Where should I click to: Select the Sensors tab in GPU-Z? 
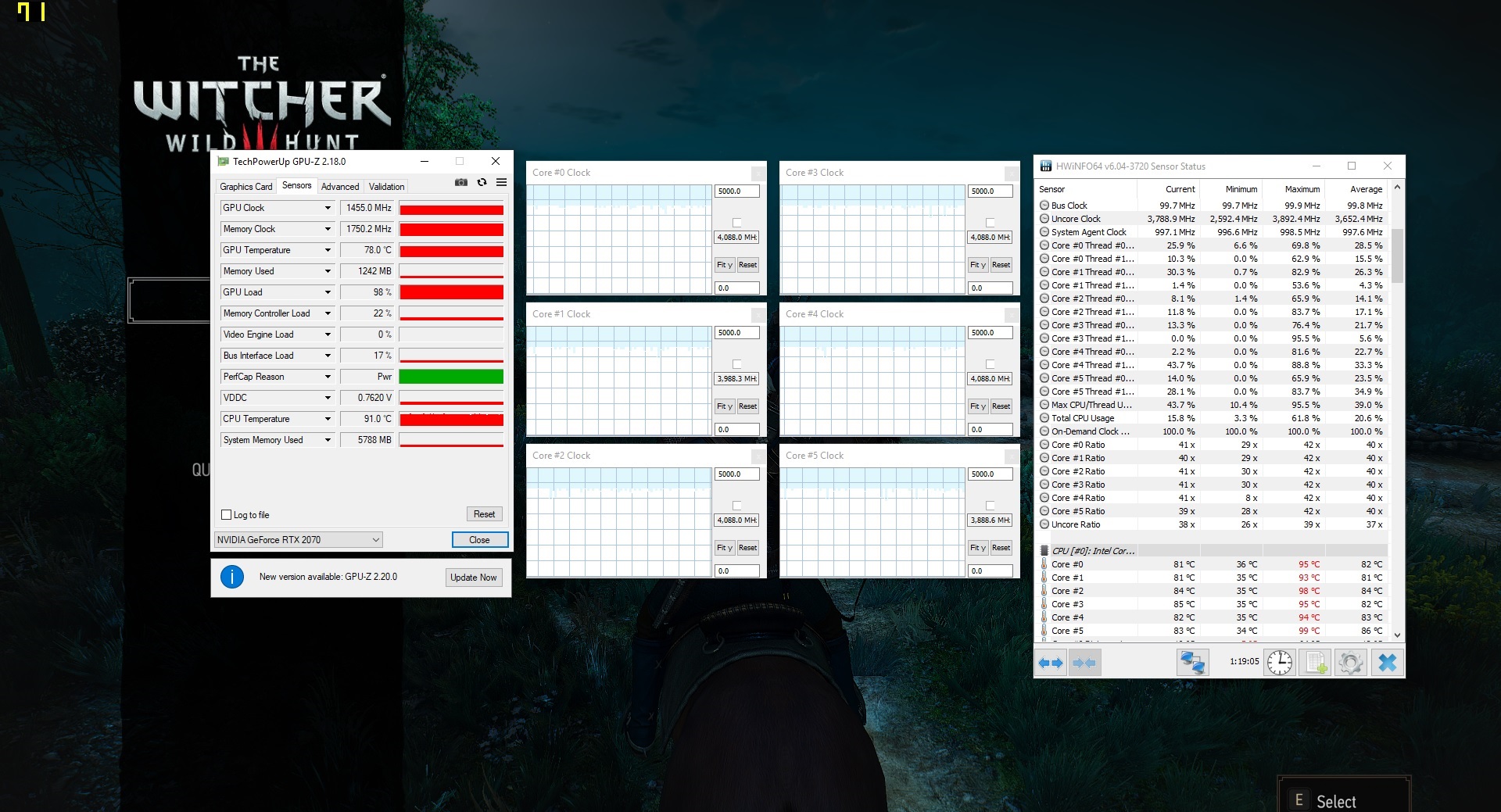[296, 185]
